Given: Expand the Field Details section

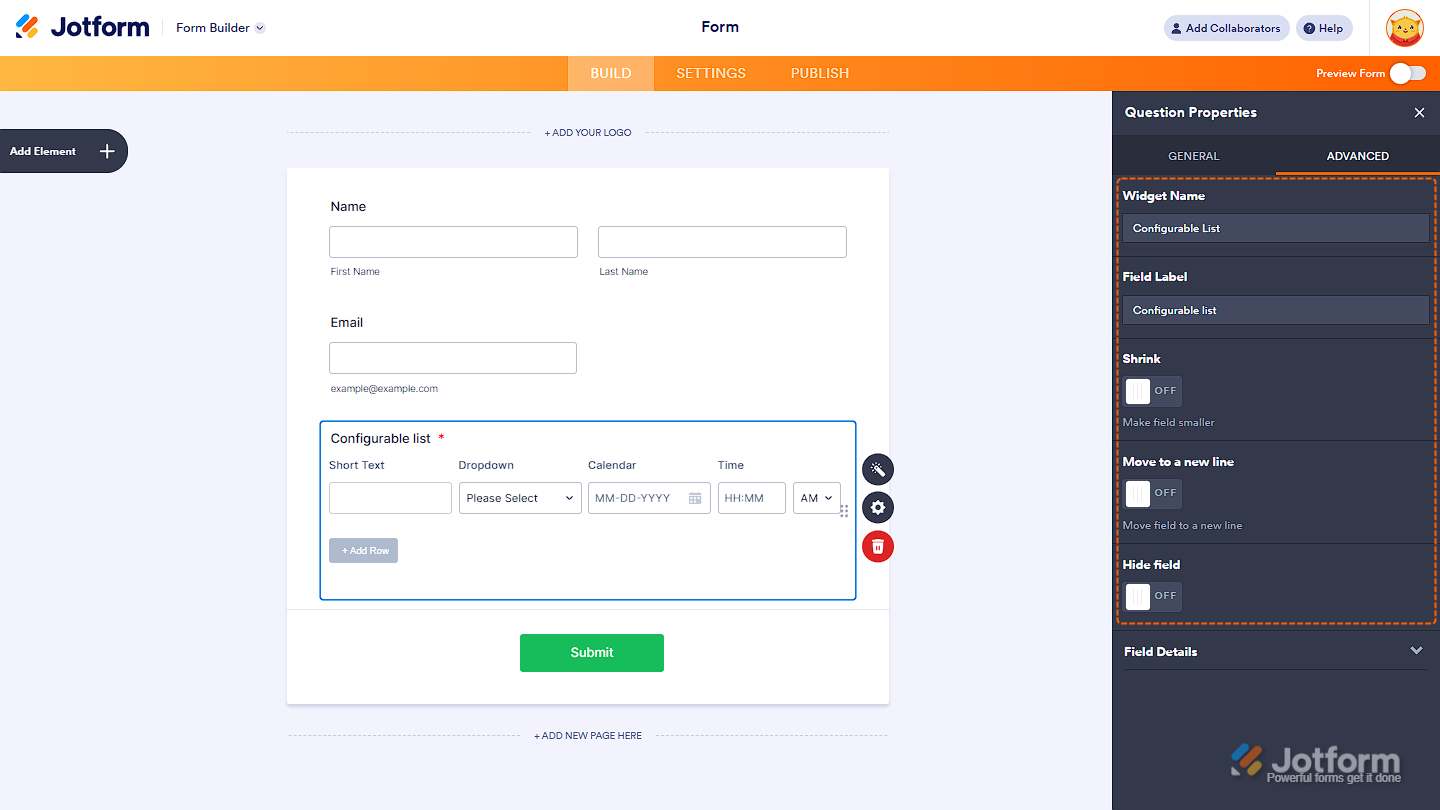Looking at the screenshot, I should [1416, 650].
